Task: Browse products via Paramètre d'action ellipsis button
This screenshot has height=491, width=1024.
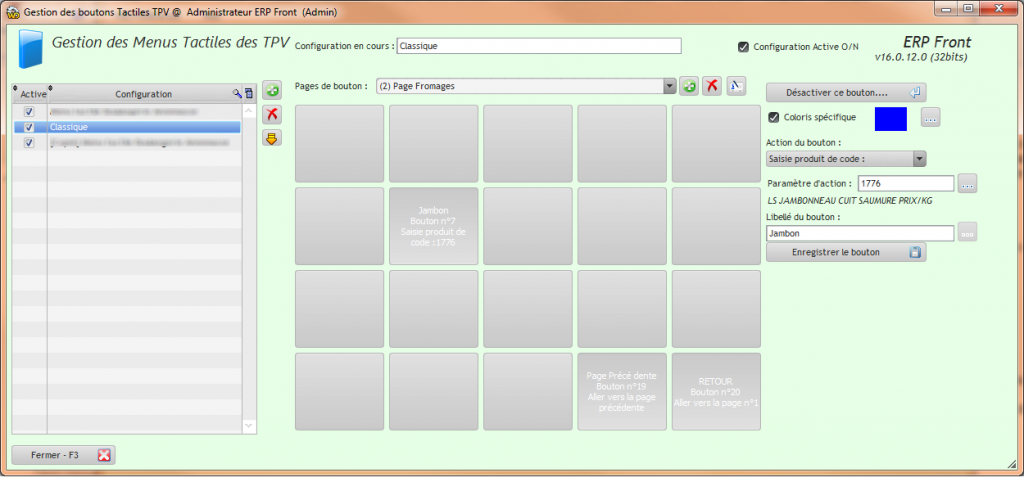Action: 967,184
